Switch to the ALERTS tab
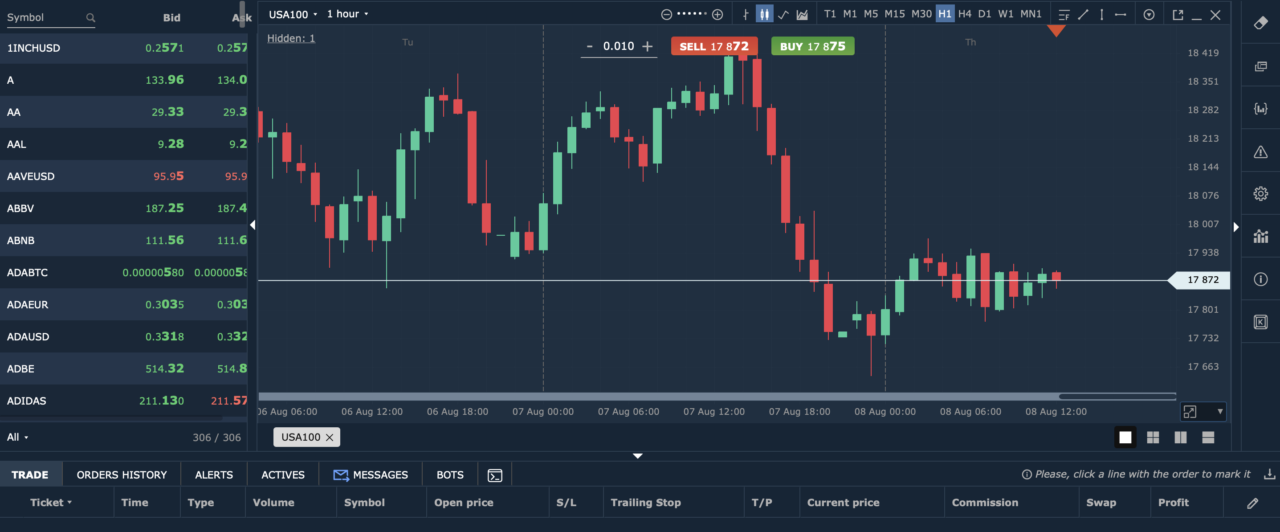This screenshot has width=1280, height=532. click(x=214, y=475)
